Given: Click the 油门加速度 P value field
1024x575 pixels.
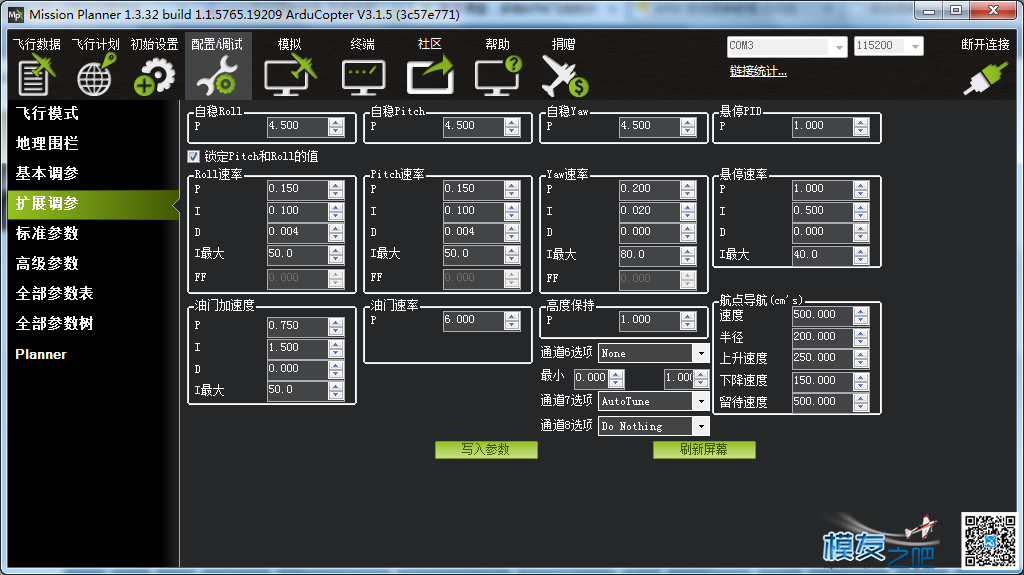Looking at the screenshot, I should pyautogui.click(x=305, y=326).
